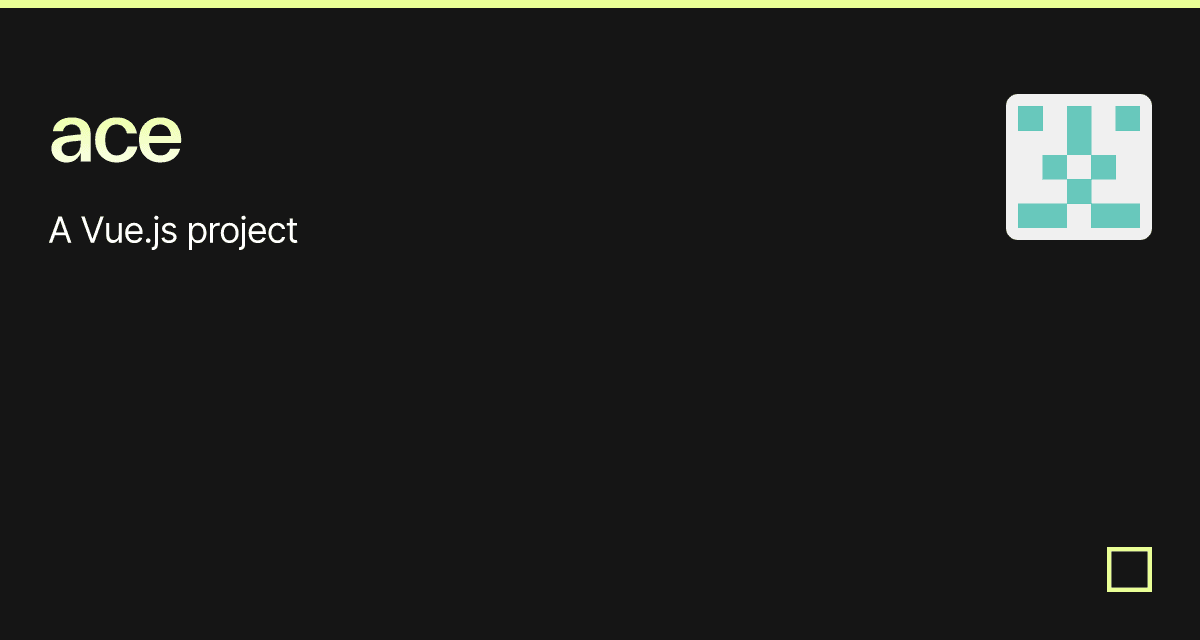Click the letter "c" in the ace title
Viewport: 1200px width, 640px height.
click(x=115, y=138)
